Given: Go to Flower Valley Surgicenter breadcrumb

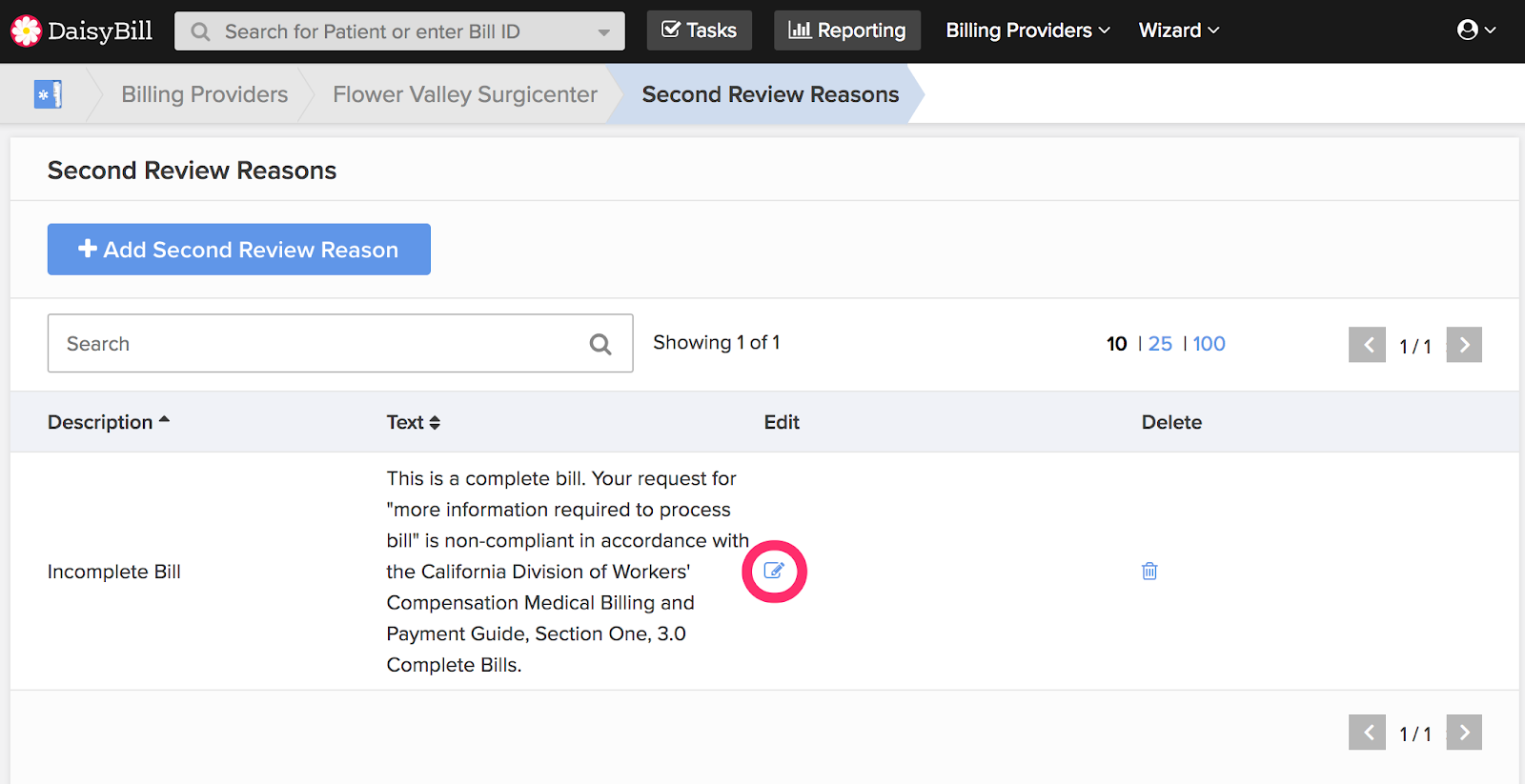Looking at the screenshot, I should pos(465,94).
